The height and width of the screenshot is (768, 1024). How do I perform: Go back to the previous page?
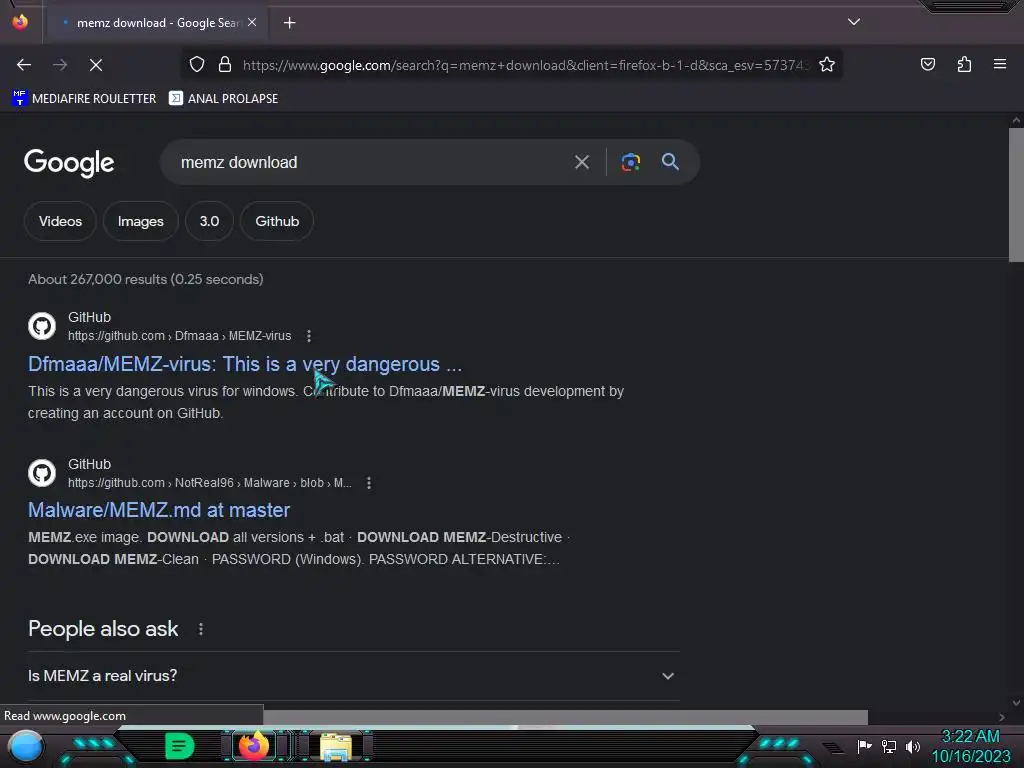click(x=24, y=65)
